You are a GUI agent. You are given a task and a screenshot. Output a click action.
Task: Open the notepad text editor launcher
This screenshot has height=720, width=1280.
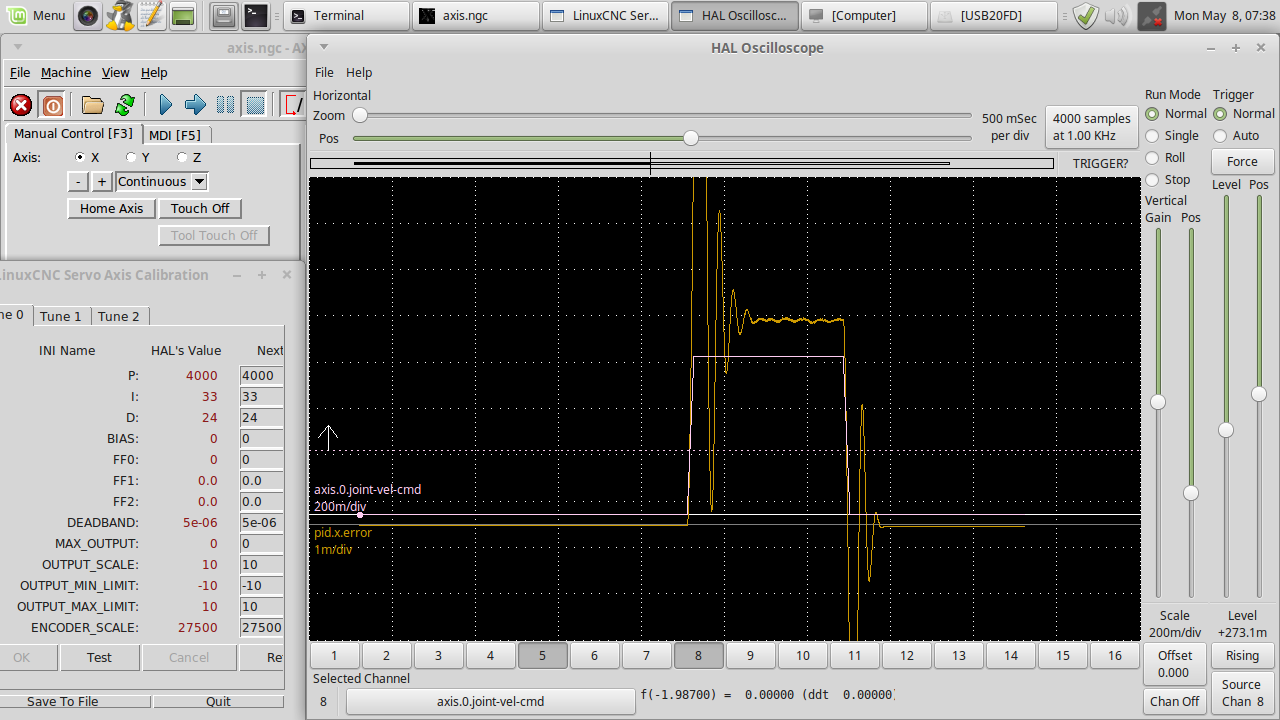151,16
